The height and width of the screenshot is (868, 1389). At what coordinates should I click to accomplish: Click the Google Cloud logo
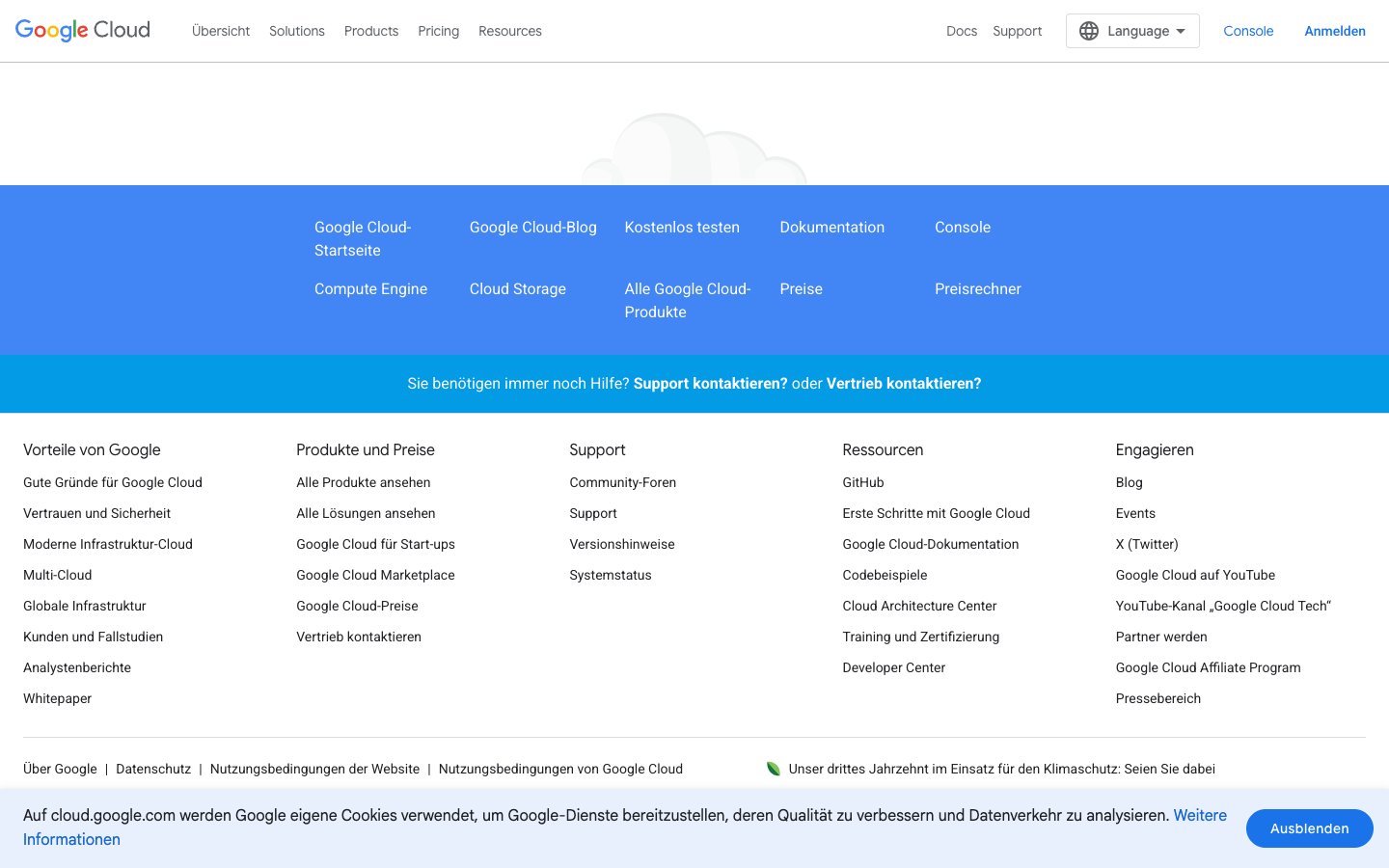[83, 31]
